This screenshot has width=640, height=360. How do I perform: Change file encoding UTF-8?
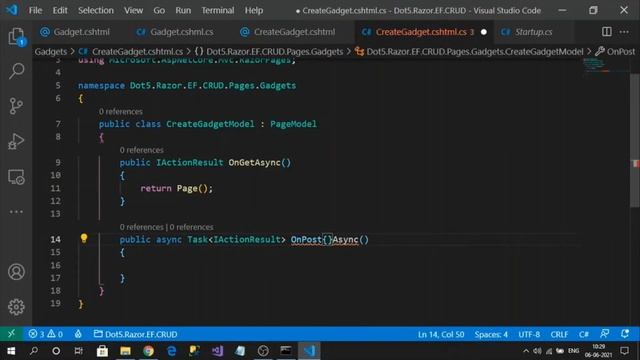point(529,334)
